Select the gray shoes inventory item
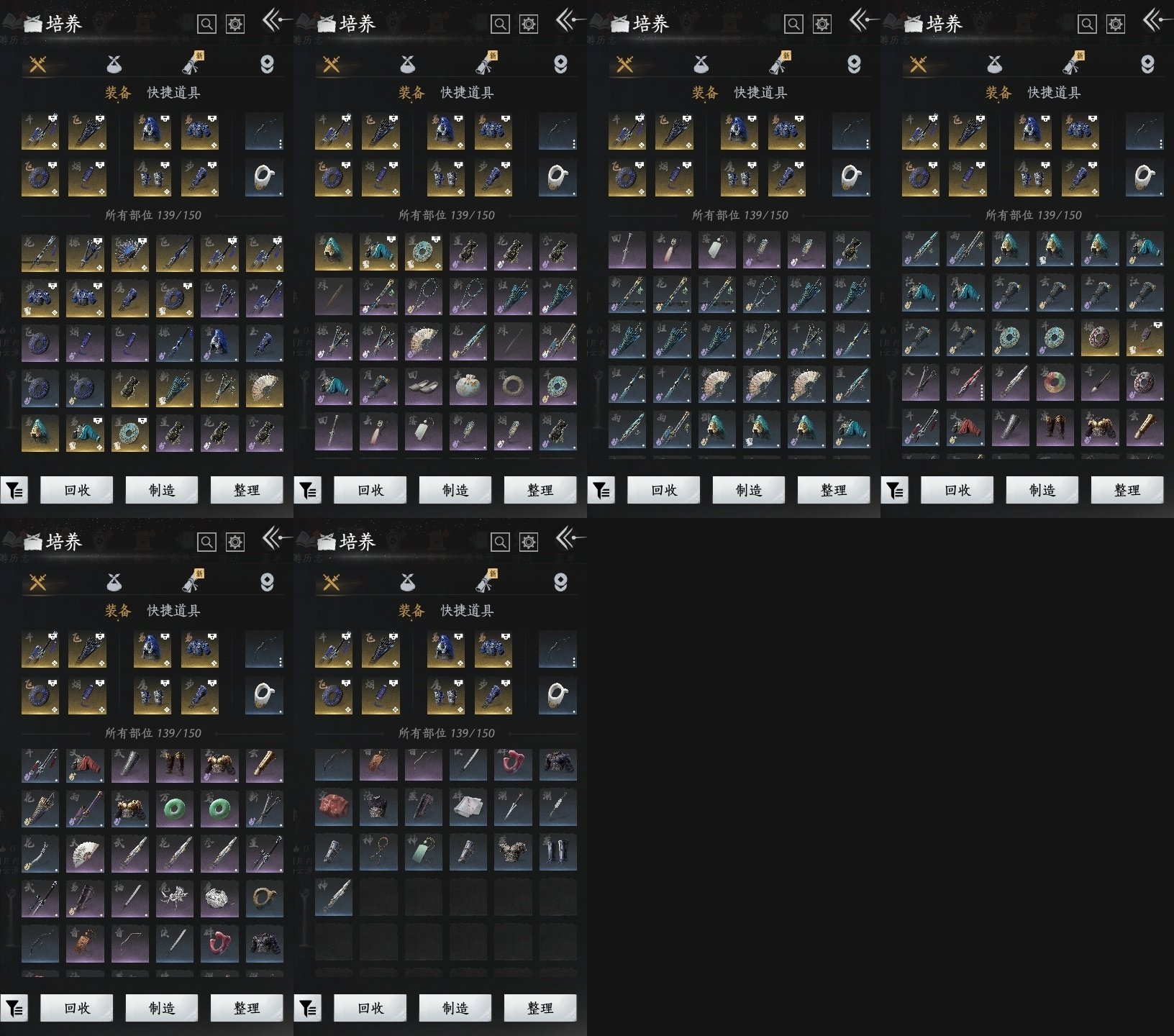This screenshot has height=1036, width=1174. pyautogui.click(x=423, y=386)
